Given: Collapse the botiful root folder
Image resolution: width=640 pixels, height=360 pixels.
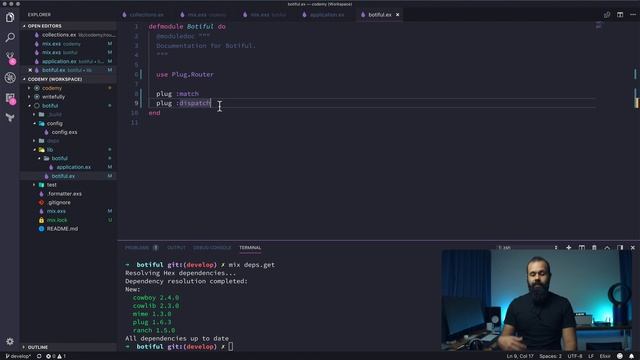Looking at the screenshot, I should point(50,106).
